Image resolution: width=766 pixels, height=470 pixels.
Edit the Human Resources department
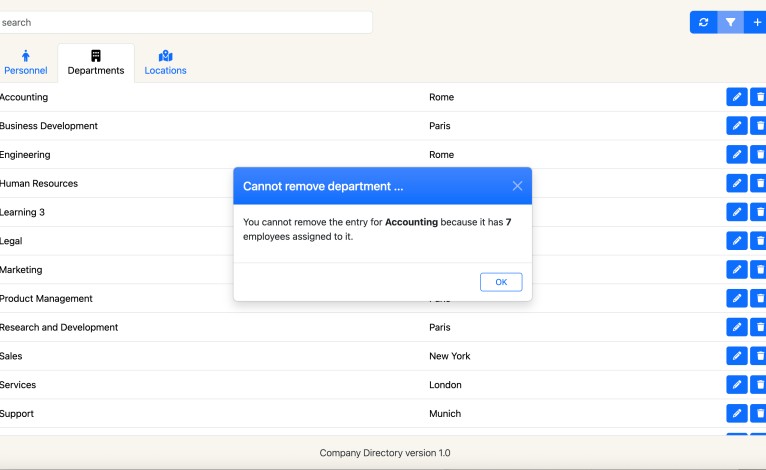[x=736, y=184]
